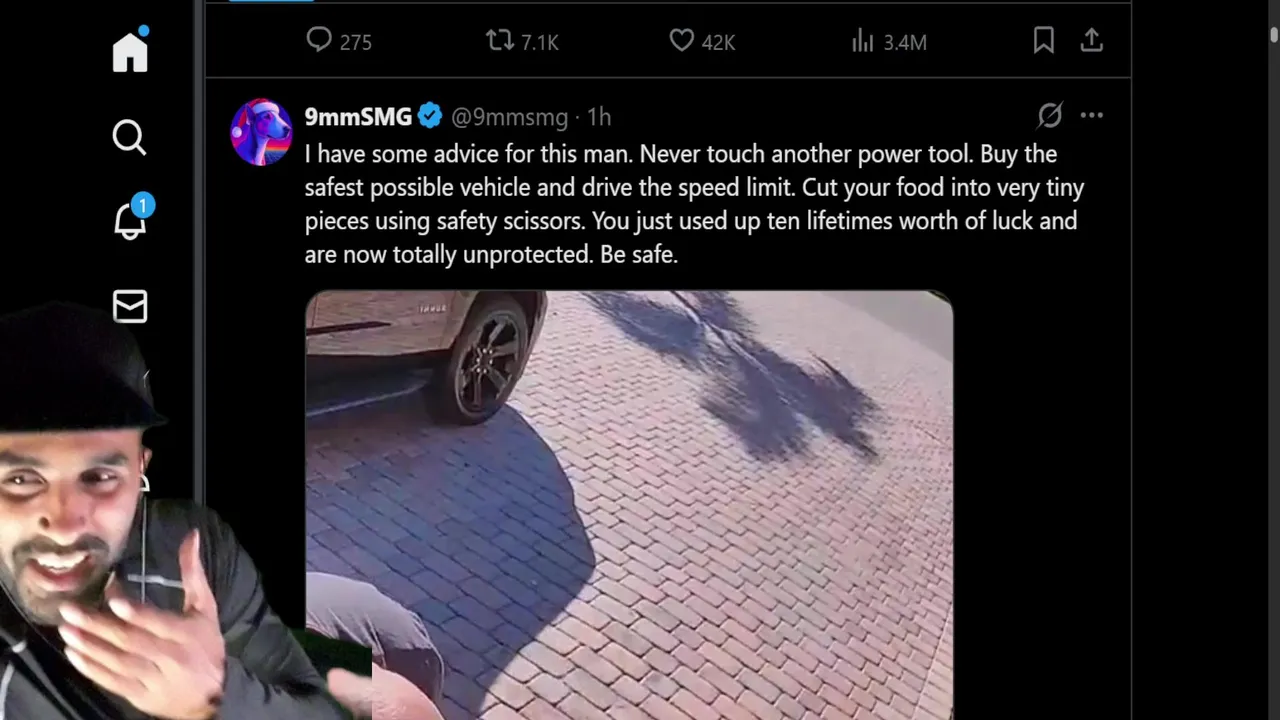The width and height of the screenshot is (1280, 720).
Task: Open the Messages envelope icon
Action: pyautogui.click(x=130, y=307)
